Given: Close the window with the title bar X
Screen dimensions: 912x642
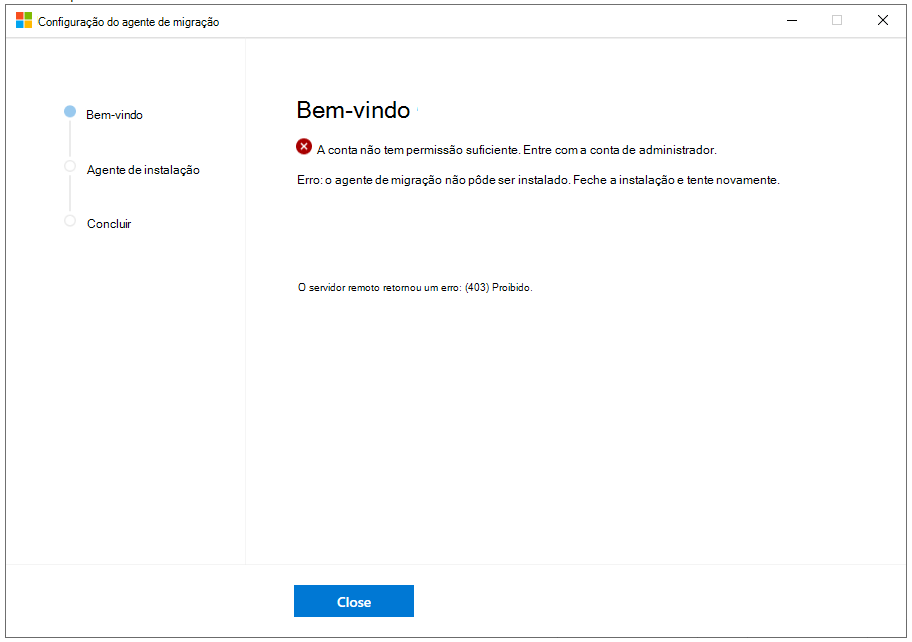Looking at the screenshot, I should [x=882, y=20].
